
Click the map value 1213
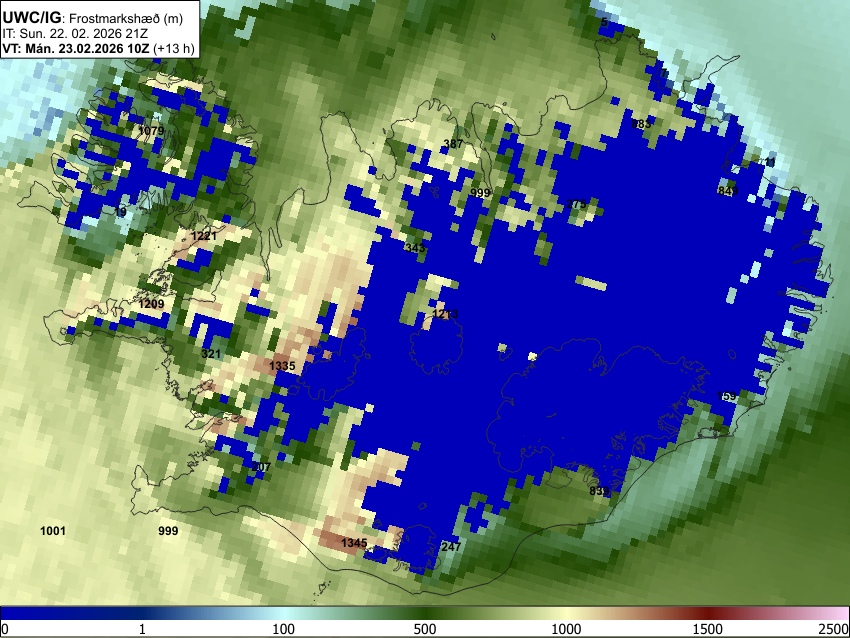[446, 314]
